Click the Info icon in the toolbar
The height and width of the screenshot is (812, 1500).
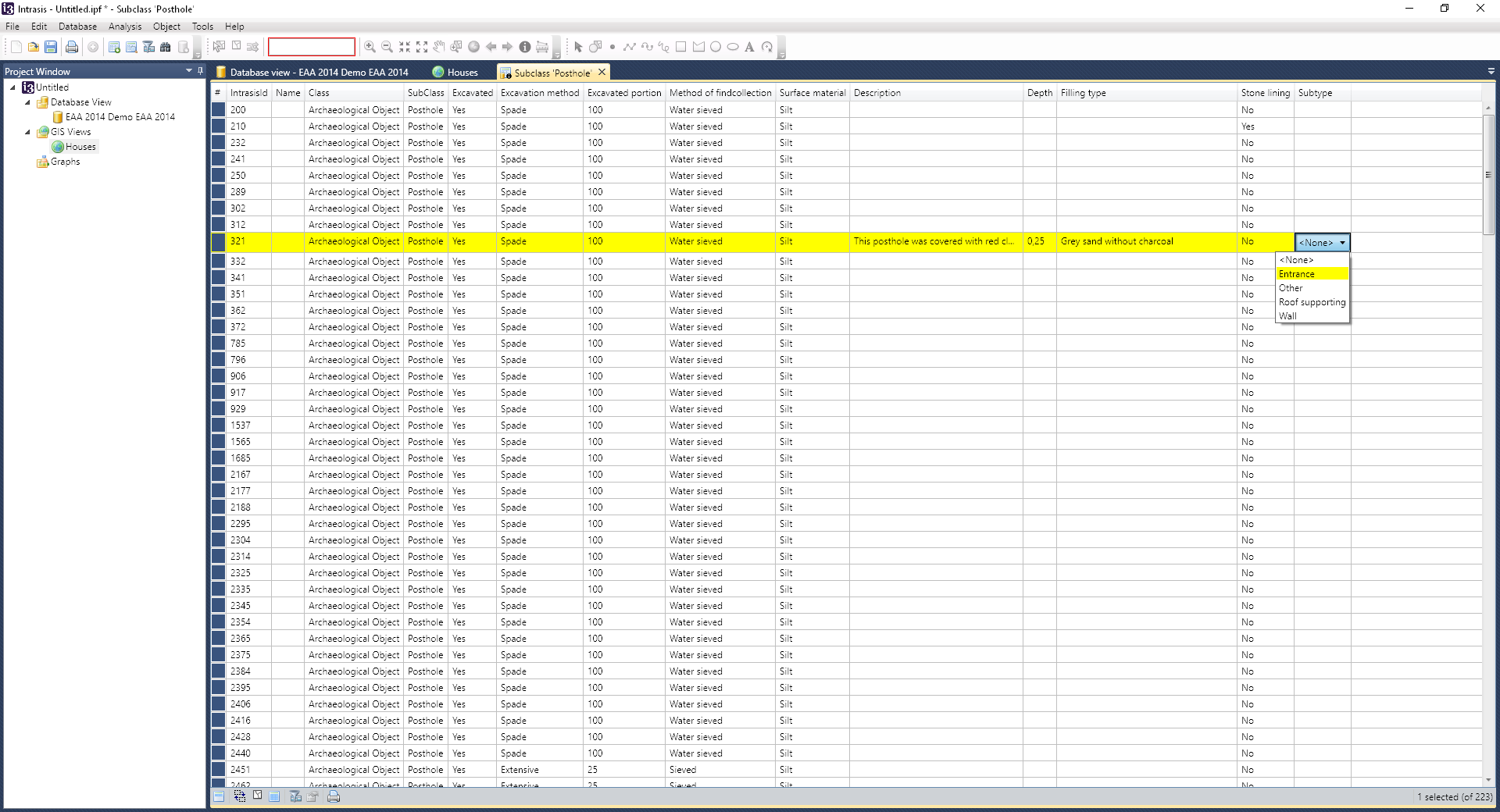(x=525, y=47)
